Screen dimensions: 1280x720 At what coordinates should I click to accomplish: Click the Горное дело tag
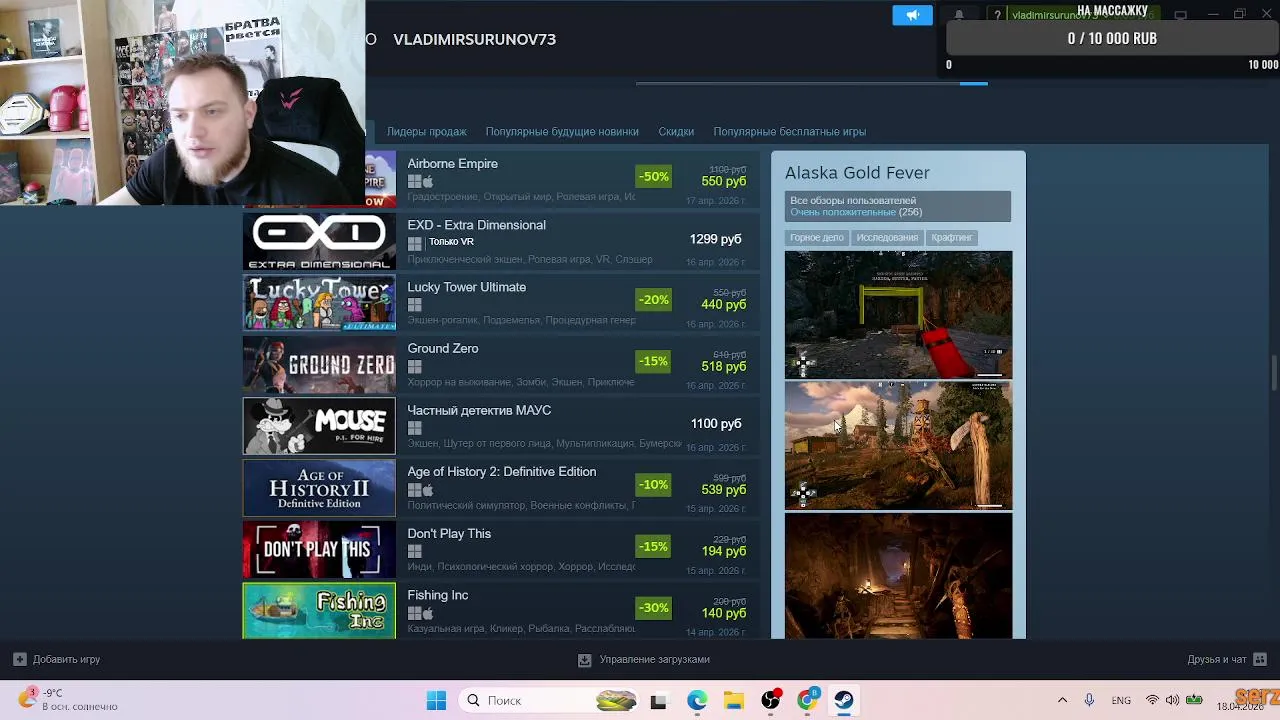816,238
